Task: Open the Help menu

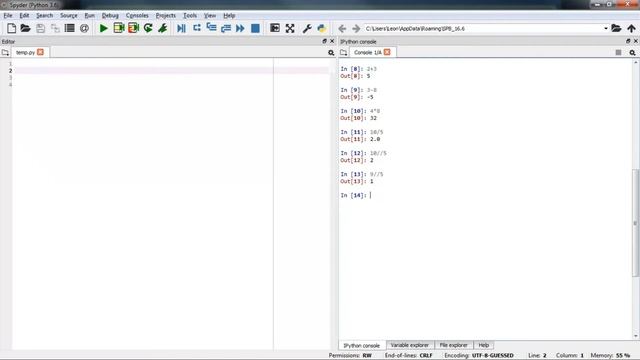Action: click(229, 16)
